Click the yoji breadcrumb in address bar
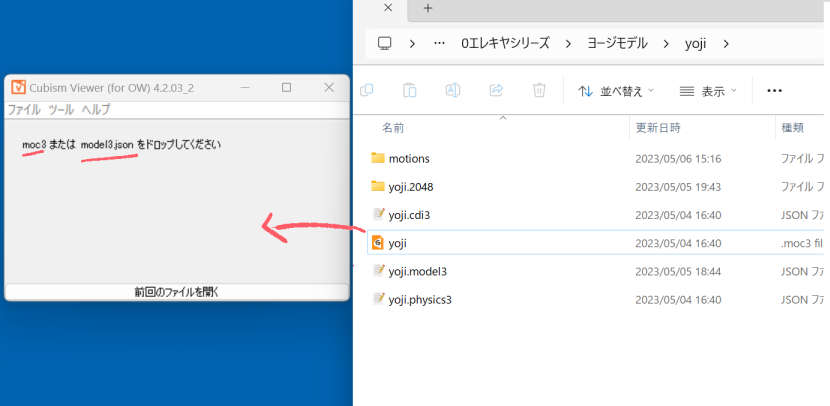Image resolution: width=830 pixels, height=406 pixels. click(x=696, y=43)
